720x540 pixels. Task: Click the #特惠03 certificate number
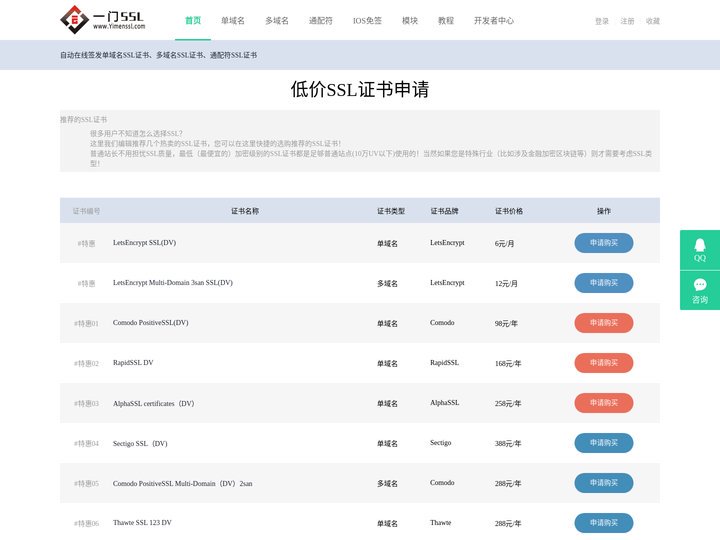coord(86,404)
